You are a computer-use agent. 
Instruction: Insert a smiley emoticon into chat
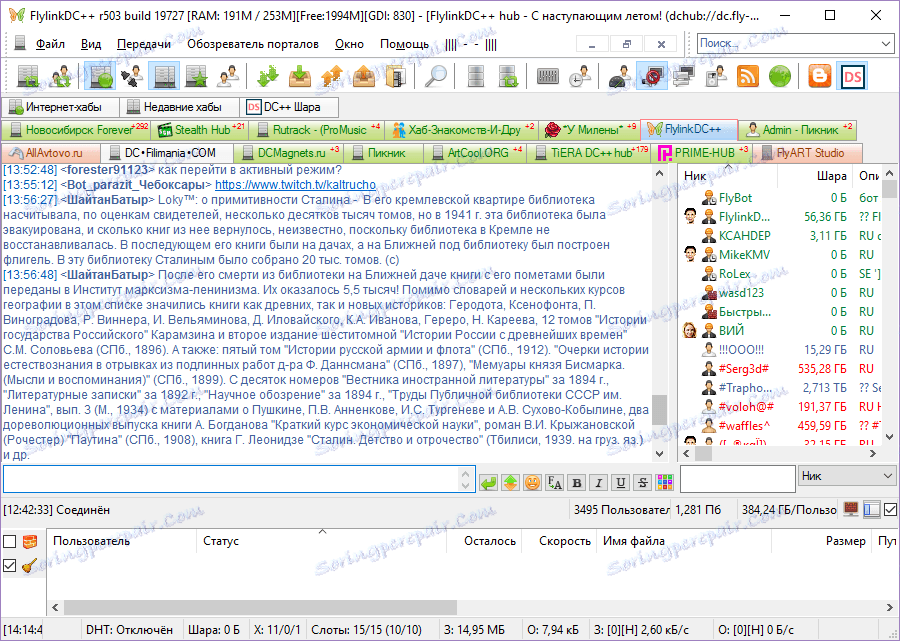tap(532, 479)
